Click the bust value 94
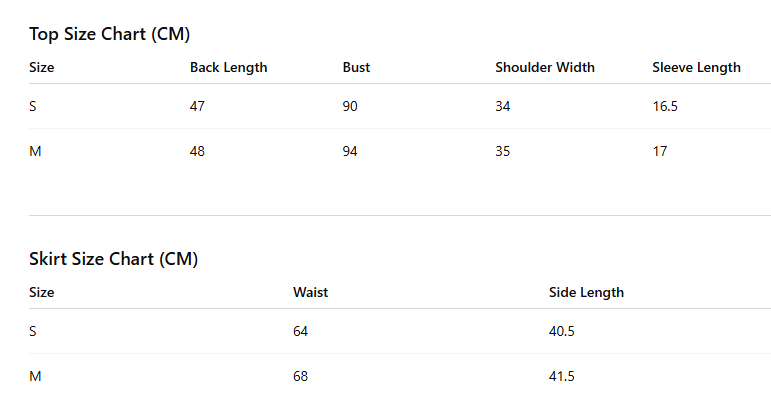This screenshot has height=414, width=771. pos(350,151)
